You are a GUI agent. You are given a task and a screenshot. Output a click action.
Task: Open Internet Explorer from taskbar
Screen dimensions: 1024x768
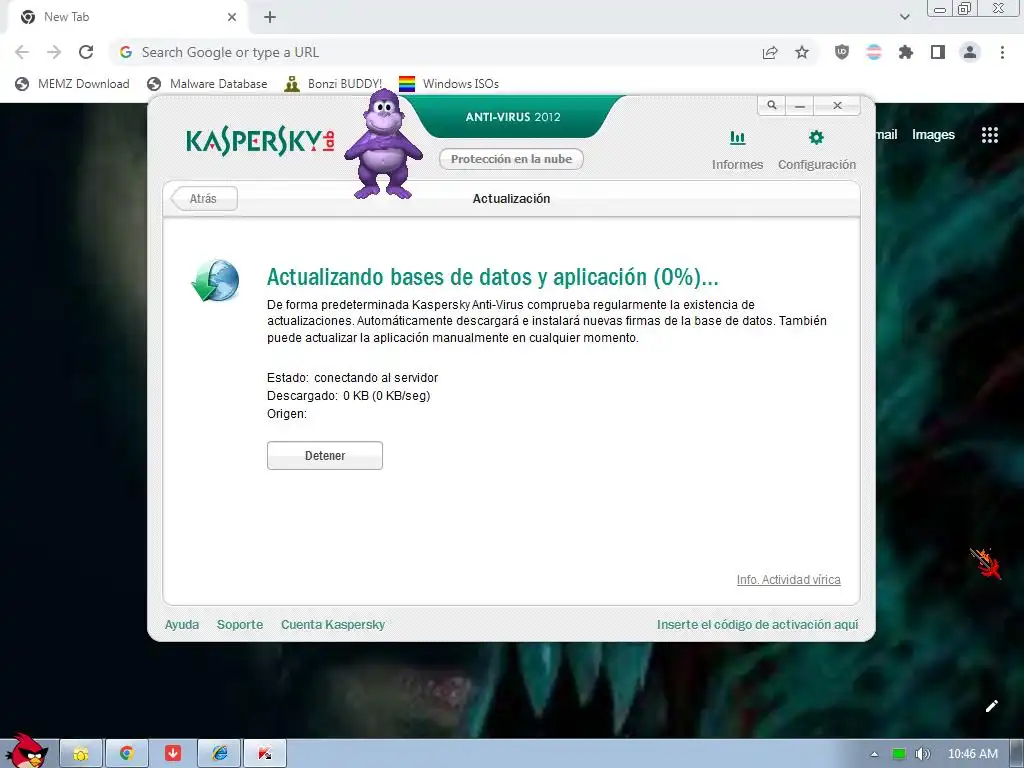point(219,754)
